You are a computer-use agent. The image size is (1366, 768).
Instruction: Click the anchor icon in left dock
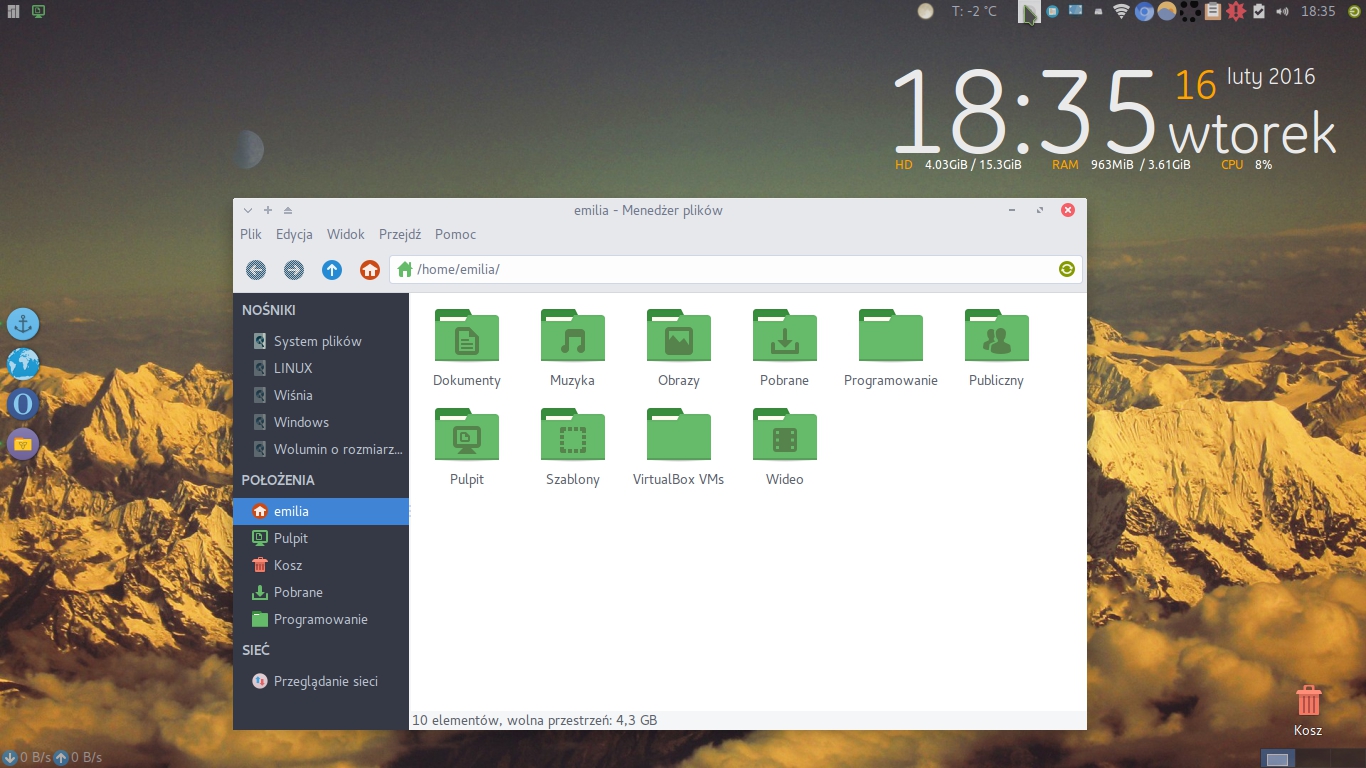point(23,324)
